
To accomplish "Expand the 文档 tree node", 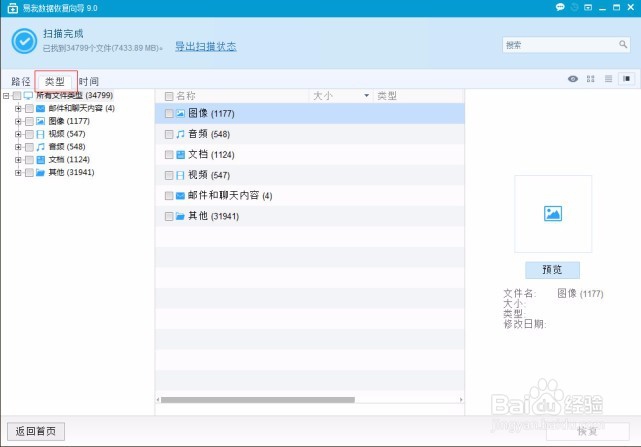I will (18, 159).
